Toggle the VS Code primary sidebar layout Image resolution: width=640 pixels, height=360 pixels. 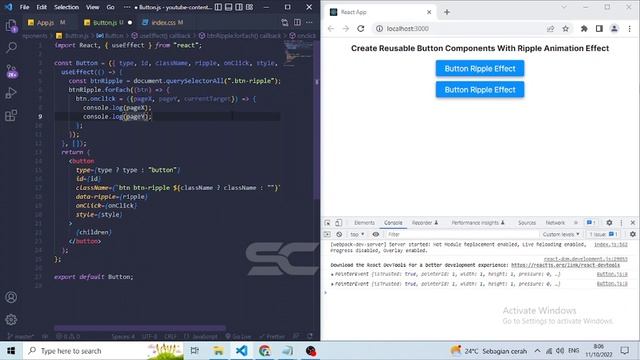[218, 7]
